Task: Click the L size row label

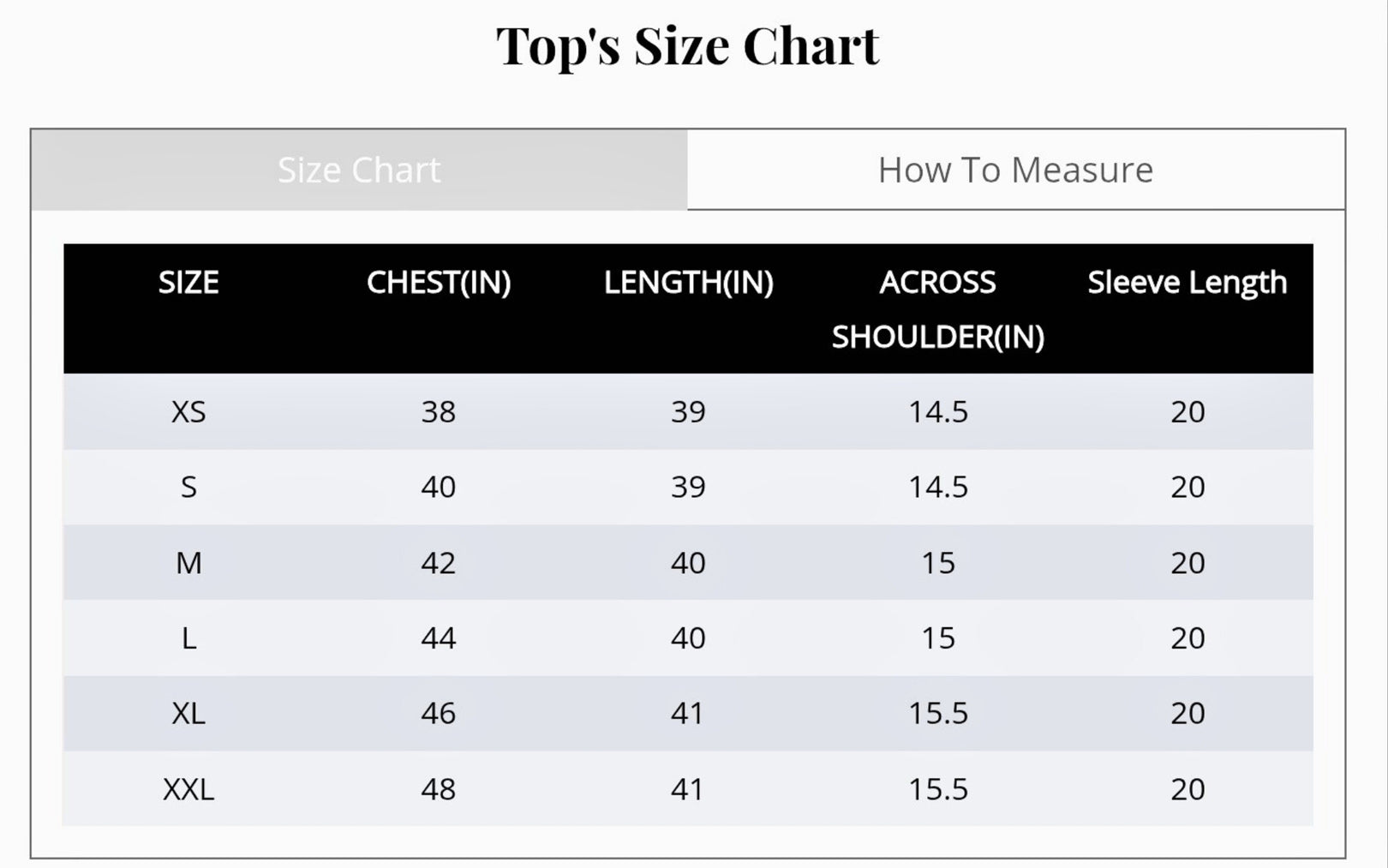Action: pyautogui.click(x=188, y=638)
